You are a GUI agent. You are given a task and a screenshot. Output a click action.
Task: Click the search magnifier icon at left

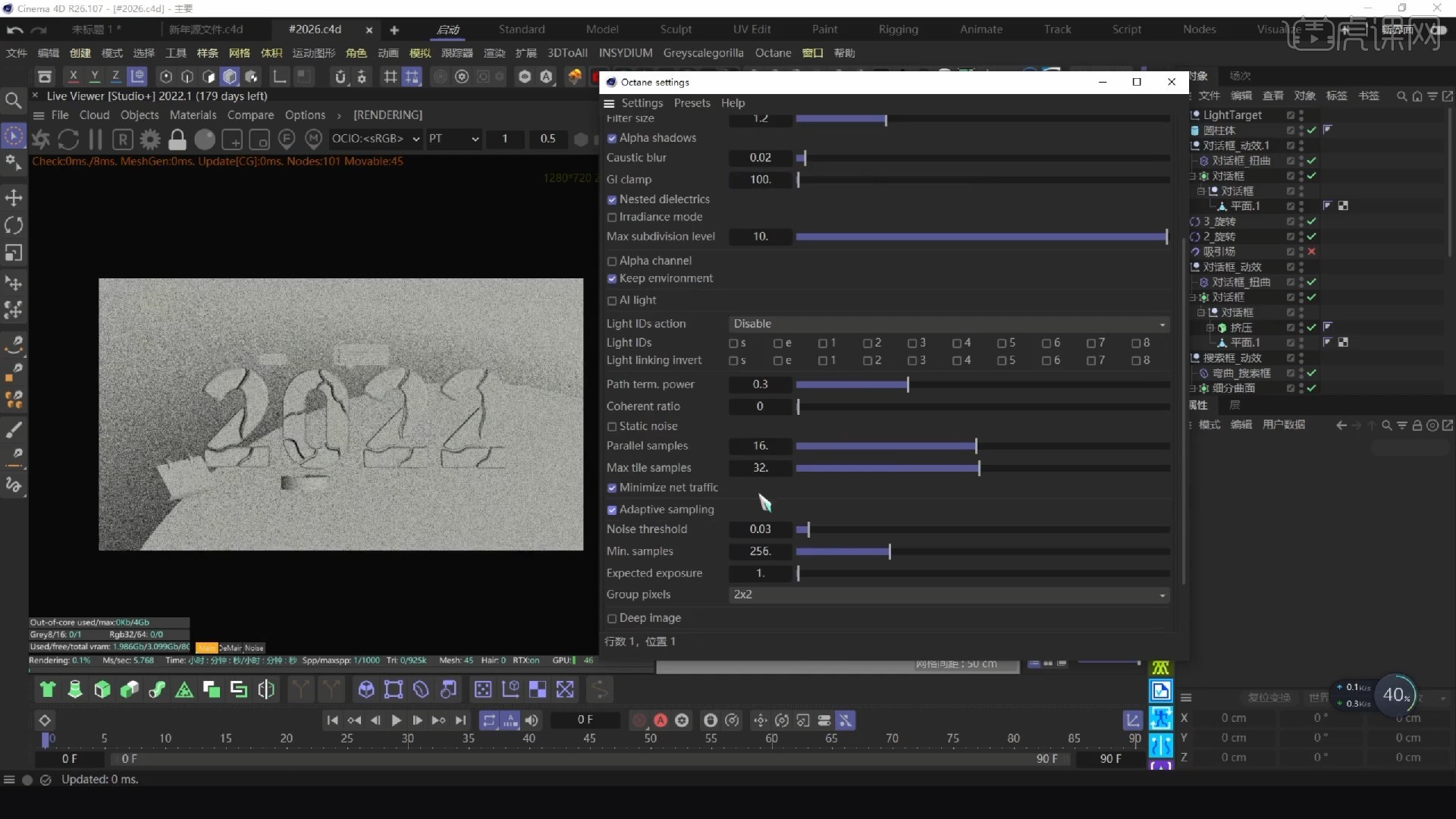tap(13, 100)
